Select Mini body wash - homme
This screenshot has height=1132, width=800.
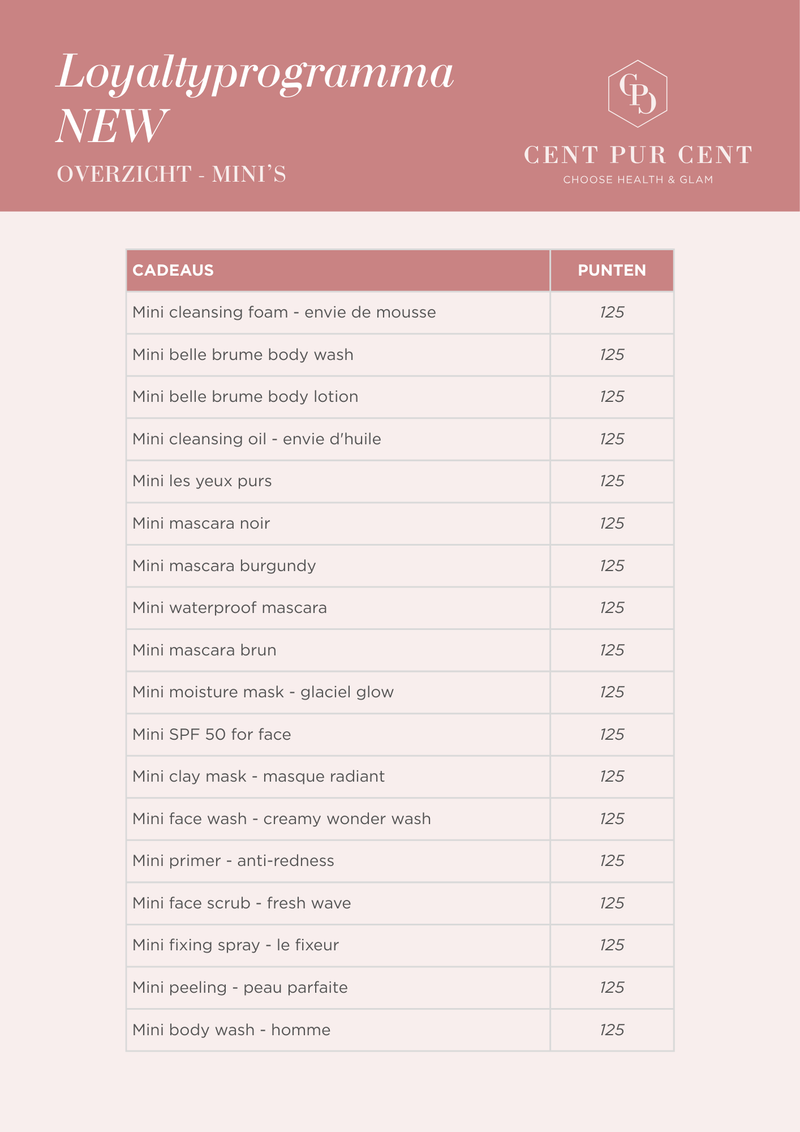click(x=231, y=1030)
